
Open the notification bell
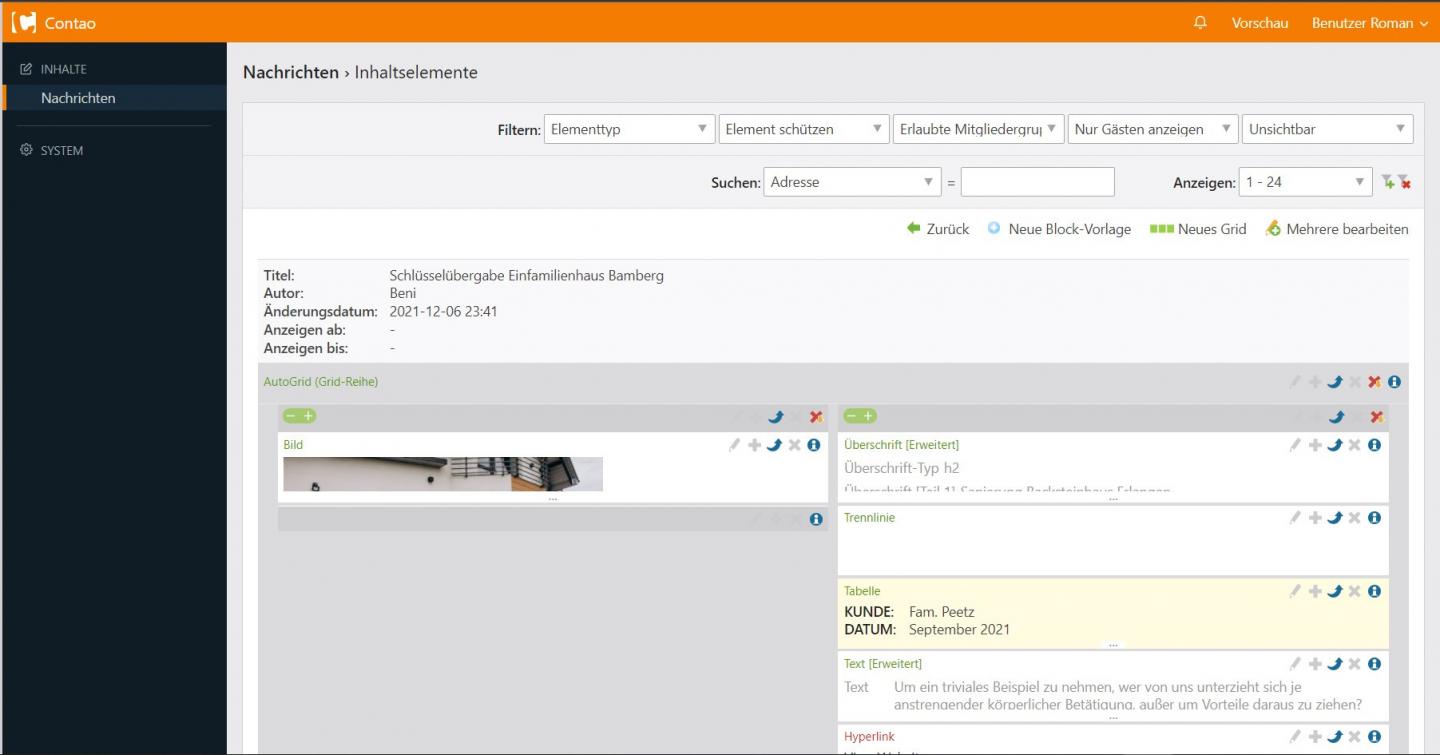(x=1200, y=22)
